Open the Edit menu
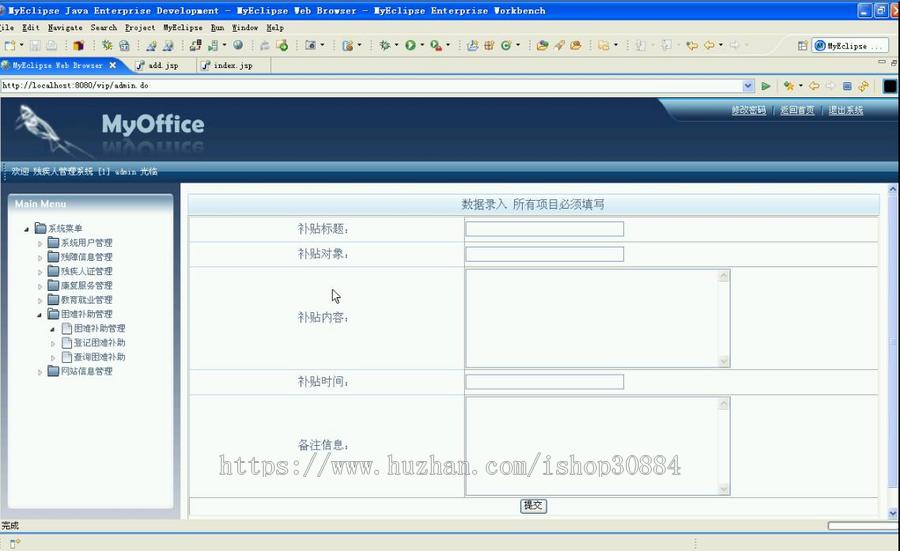900x551 pixels. click(x=30, y=28)
